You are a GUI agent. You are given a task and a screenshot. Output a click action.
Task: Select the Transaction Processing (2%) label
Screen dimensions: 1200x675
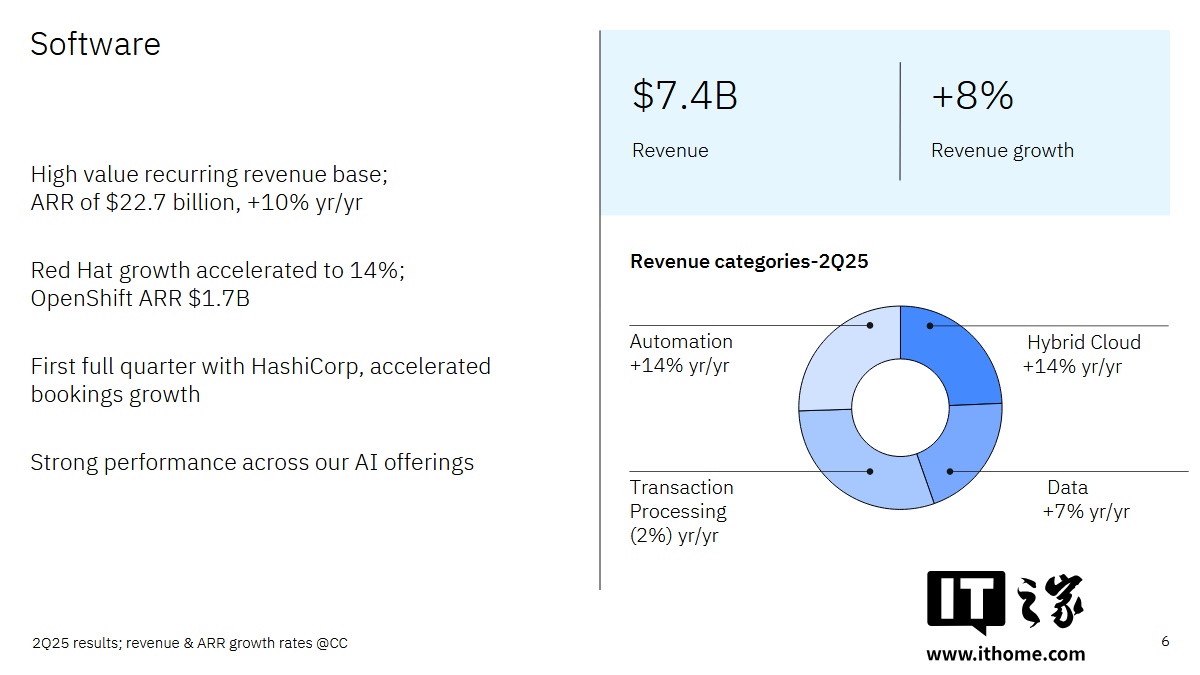681,511
